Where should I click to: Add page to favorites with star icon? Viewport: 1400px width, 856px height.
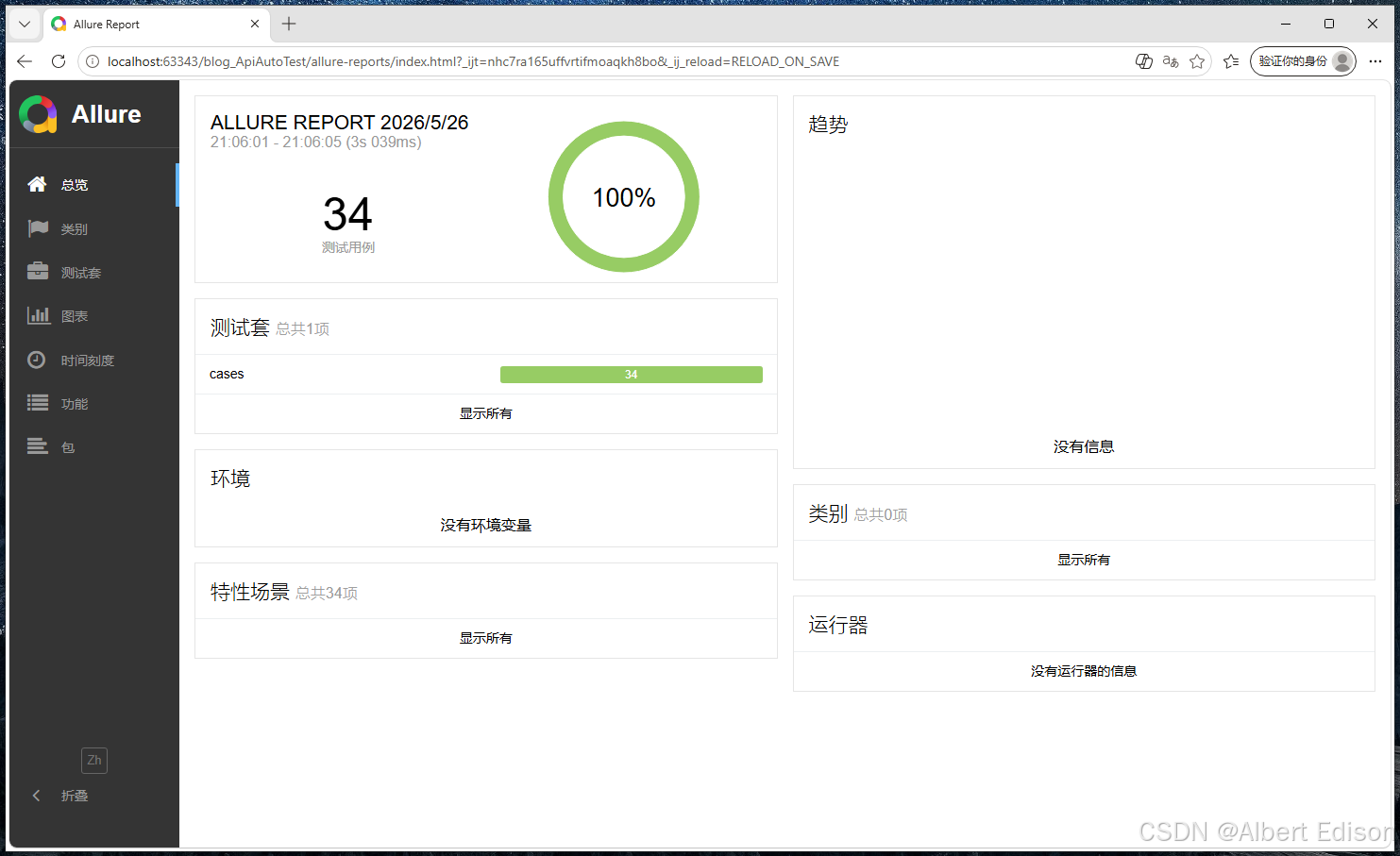(x=1197, y=61)
